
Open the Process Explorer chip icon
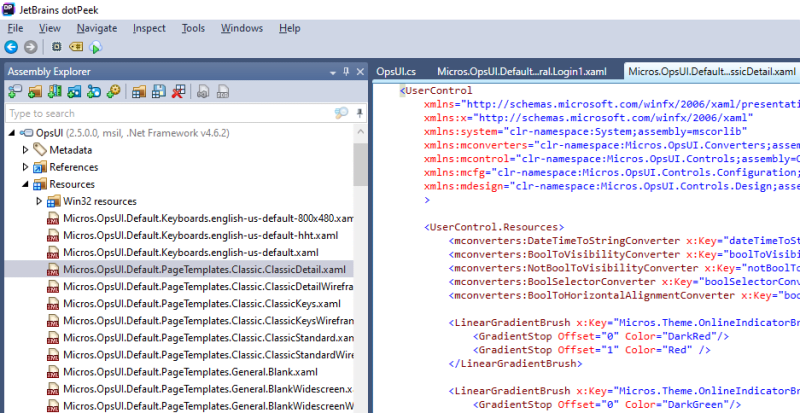point(57,47)
